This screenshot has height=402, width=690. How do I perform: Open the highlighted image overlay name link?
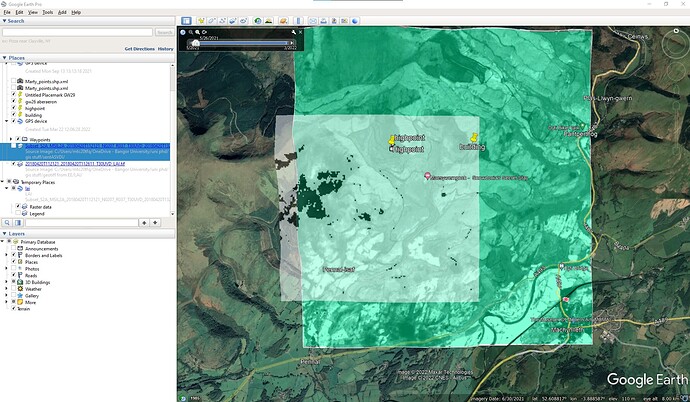pyautogui.click(x=97, y=146)
